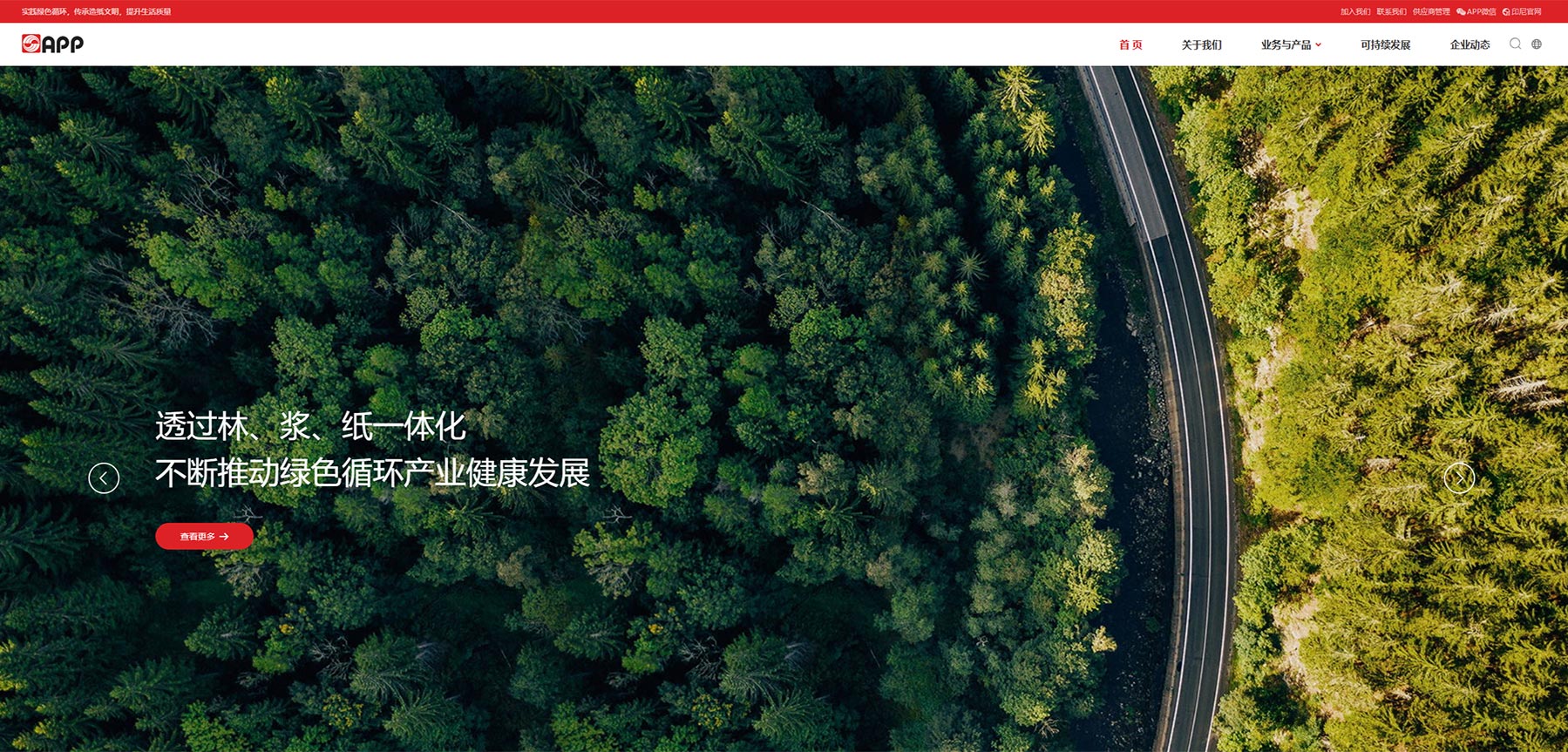Go to previous banner slide arrow
This screenshot has width=1568, height=752.
coord(104,478)
